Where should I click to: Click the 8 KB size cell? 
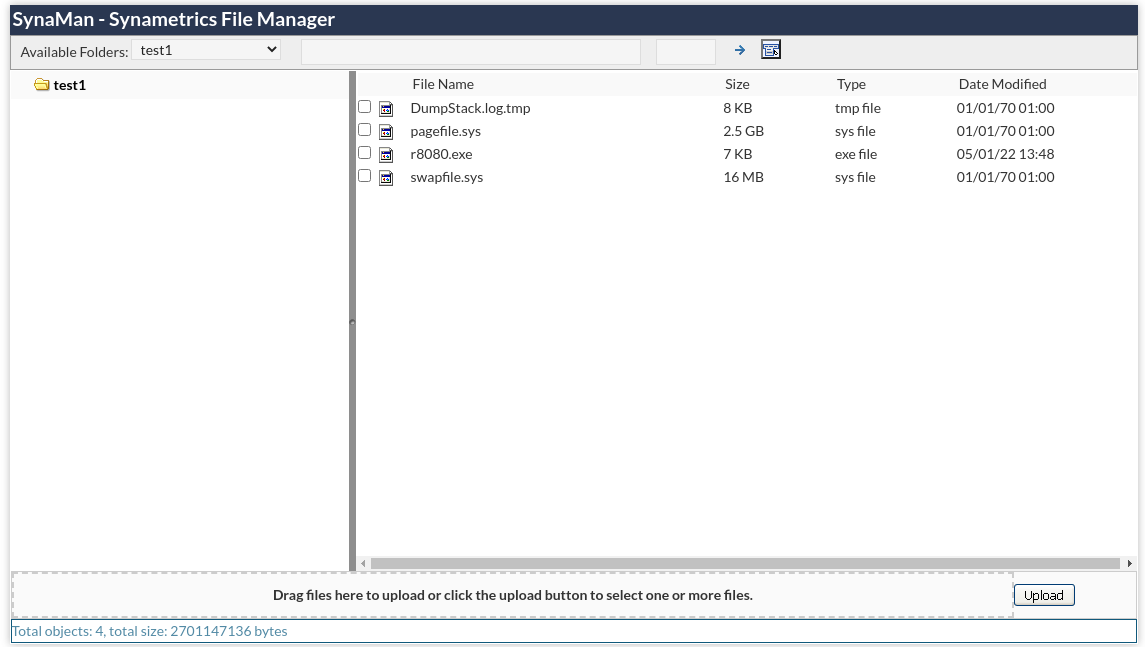738,108
